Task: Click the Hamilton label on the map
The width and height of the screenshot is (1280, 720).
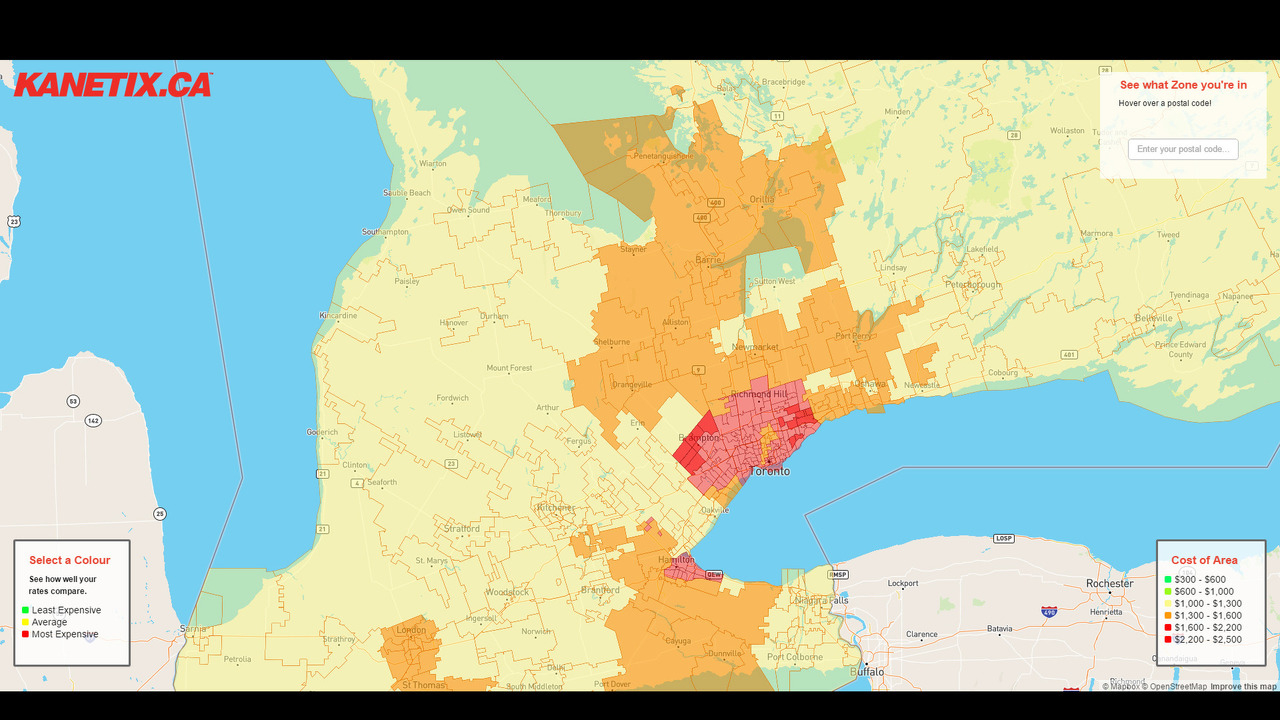Action: pos(674,560)
